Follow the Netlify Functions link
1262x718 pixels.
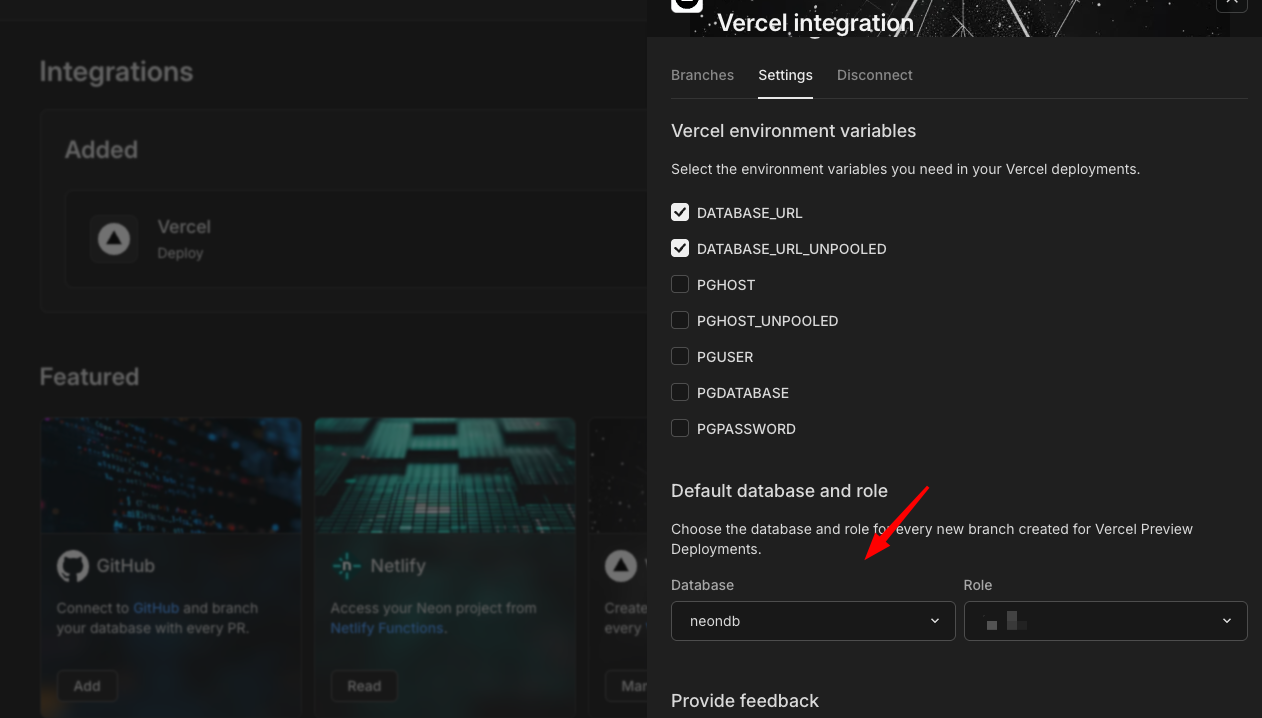(x=387, y=628)
